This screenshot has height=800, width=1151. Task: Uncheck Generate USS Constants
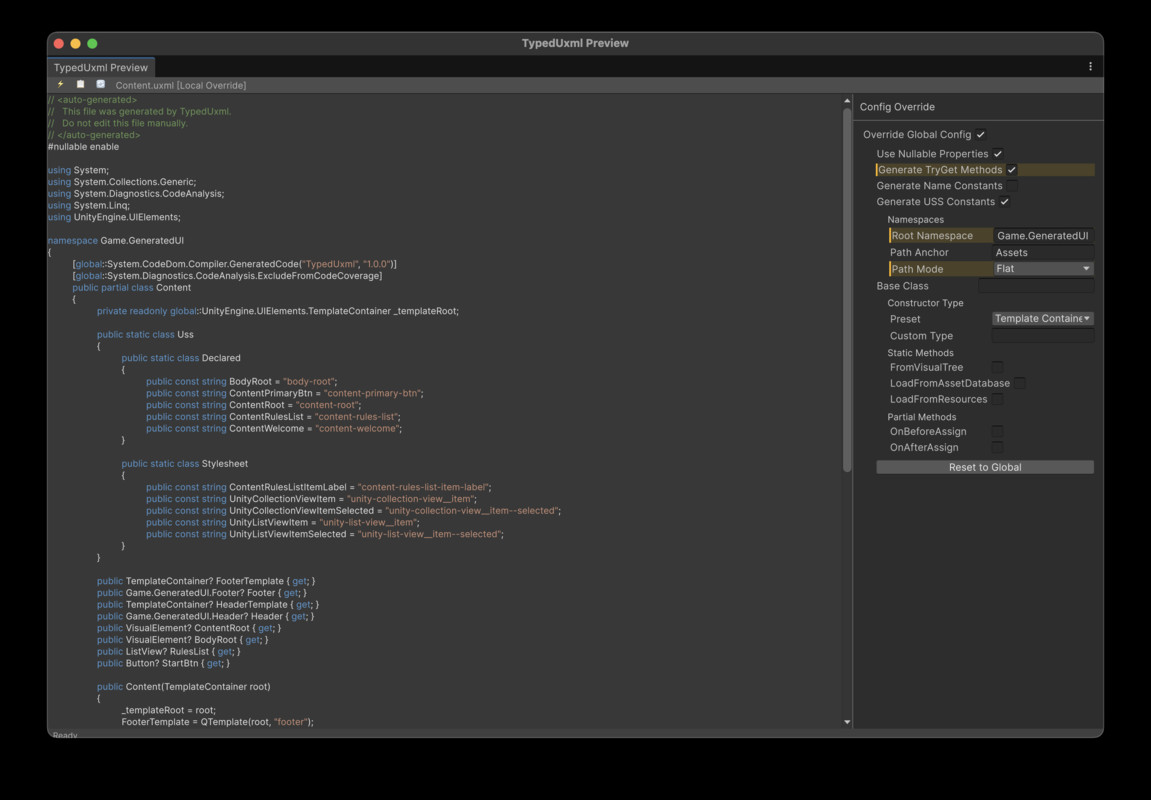(x=1004, y=202)
